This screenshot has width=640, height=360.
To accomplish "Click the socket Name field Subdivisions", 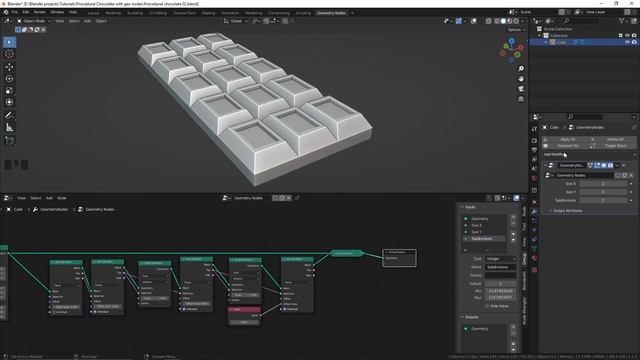I will click(500, 267).
